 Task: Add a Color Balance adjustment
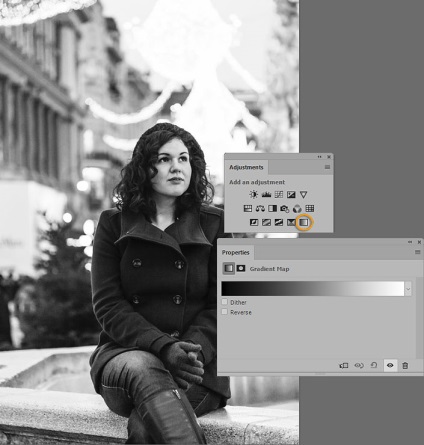coord(260,209)
